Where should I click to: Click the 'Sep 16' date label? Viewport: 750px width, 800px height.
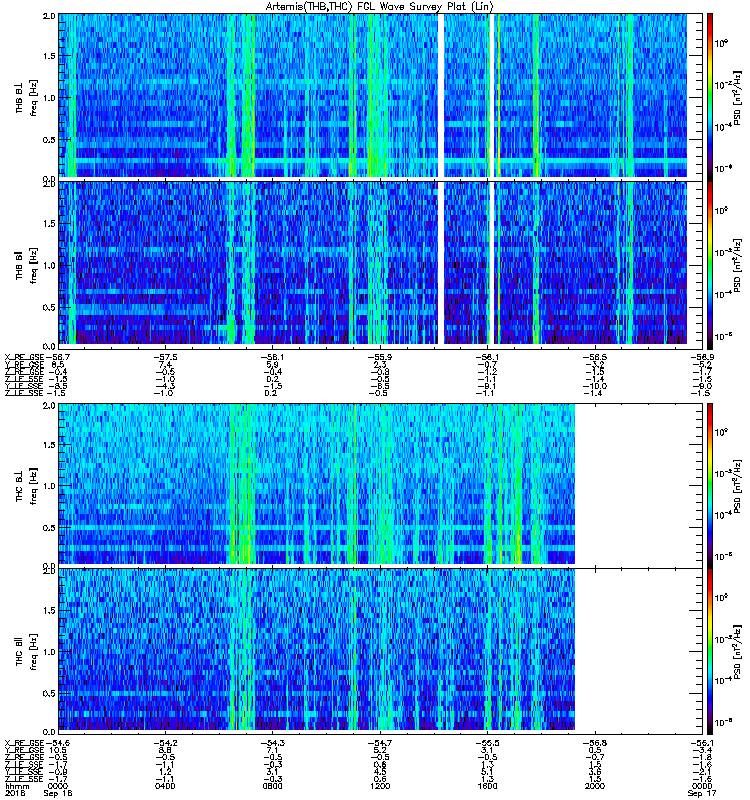(x=58, y=793)
